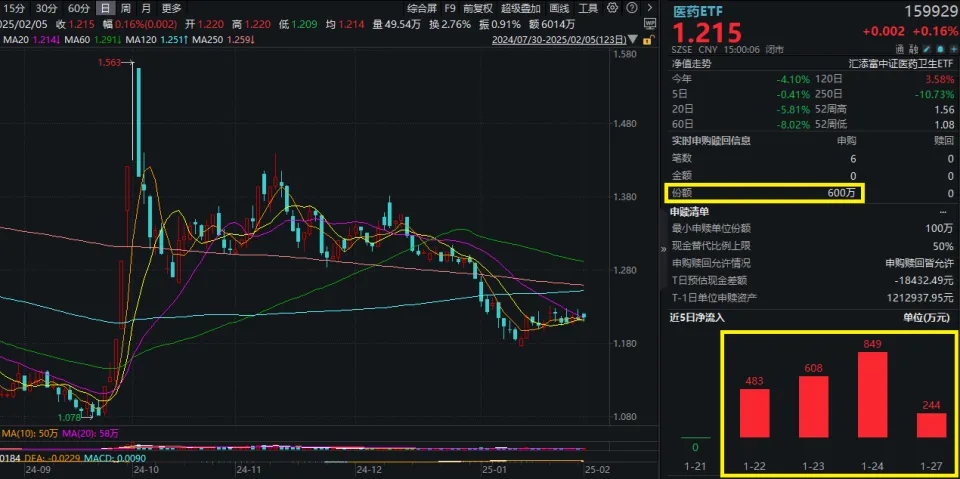
Task: Open the 工具 menu
Action: (588, 8)
